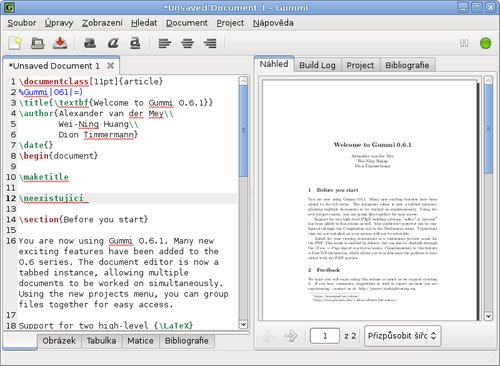Image resolution: width=500 pixels, height=366 pixels.
Task: Click the page number input field
Action: tap(325, 336)
